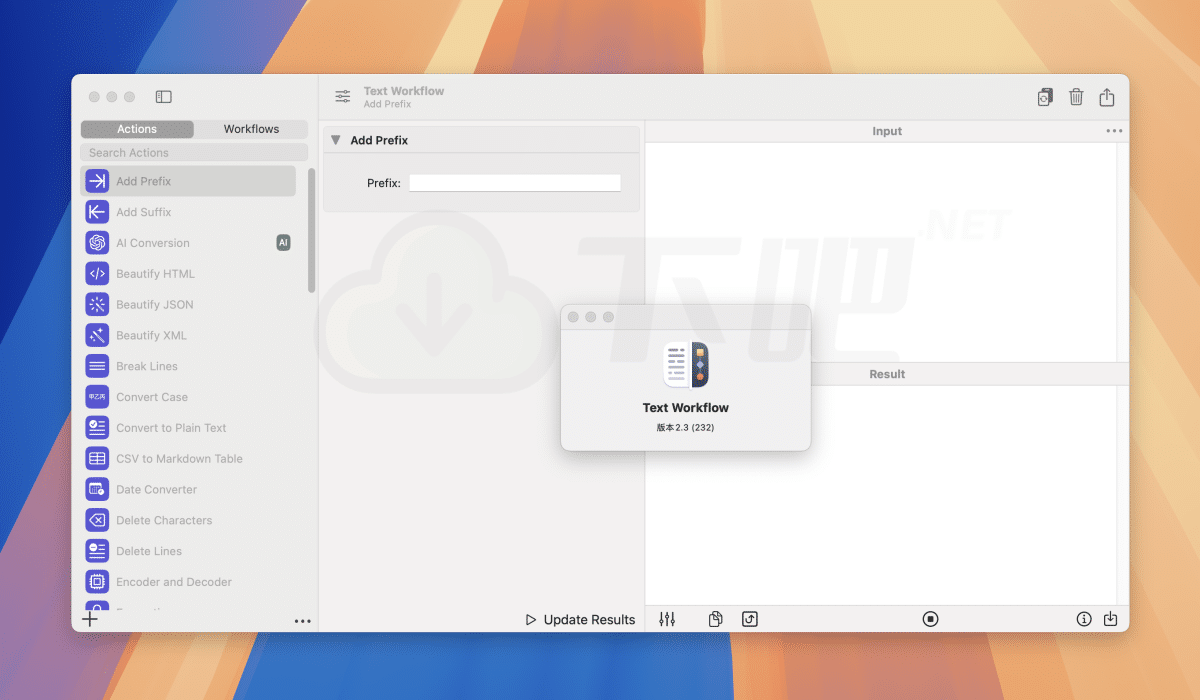Click the AI badge on AI Conversion
Image resolution: width=1200 pixels, height=700 pixels.
(x=283, y=243)
